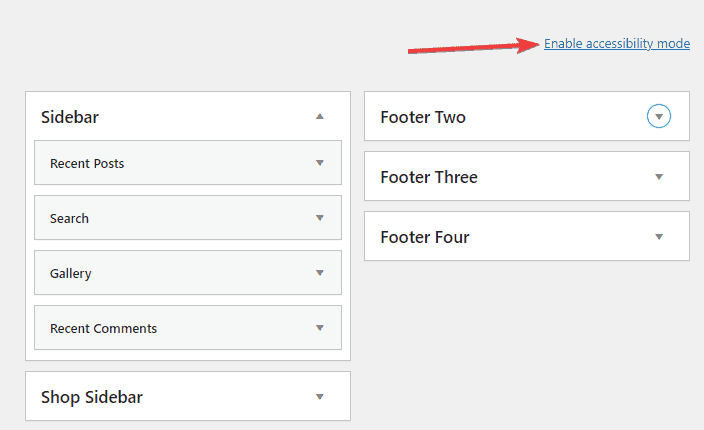
Task: Click the Enable accessibility mode link
Action: pos(616,44)
